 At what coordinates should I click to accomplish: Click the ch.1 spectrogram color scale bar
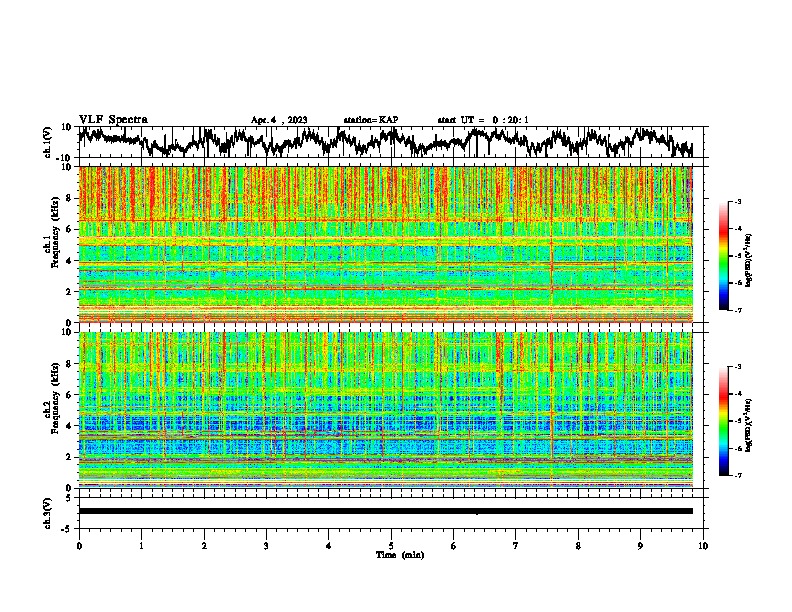click(x=723, y=256)
